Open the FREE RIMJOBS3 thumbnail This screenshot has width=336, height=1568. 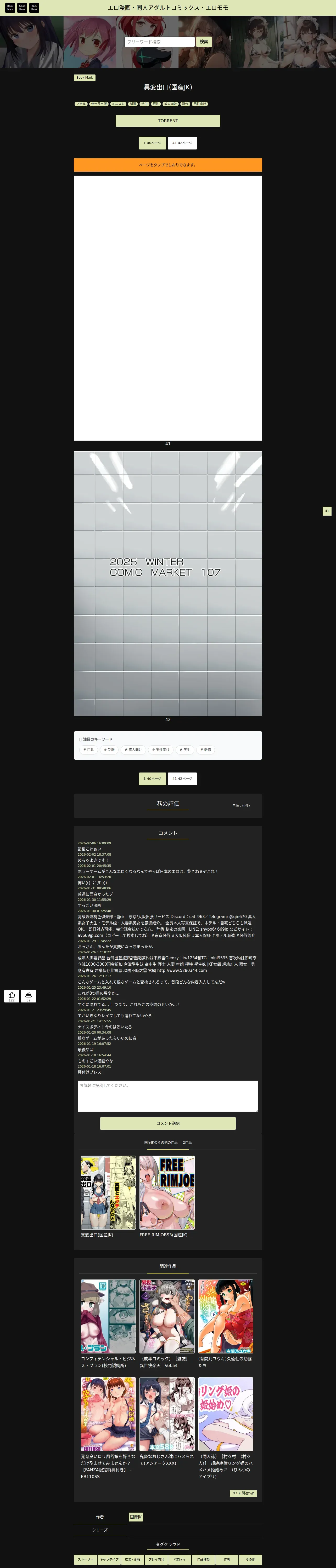point(167,1192)
